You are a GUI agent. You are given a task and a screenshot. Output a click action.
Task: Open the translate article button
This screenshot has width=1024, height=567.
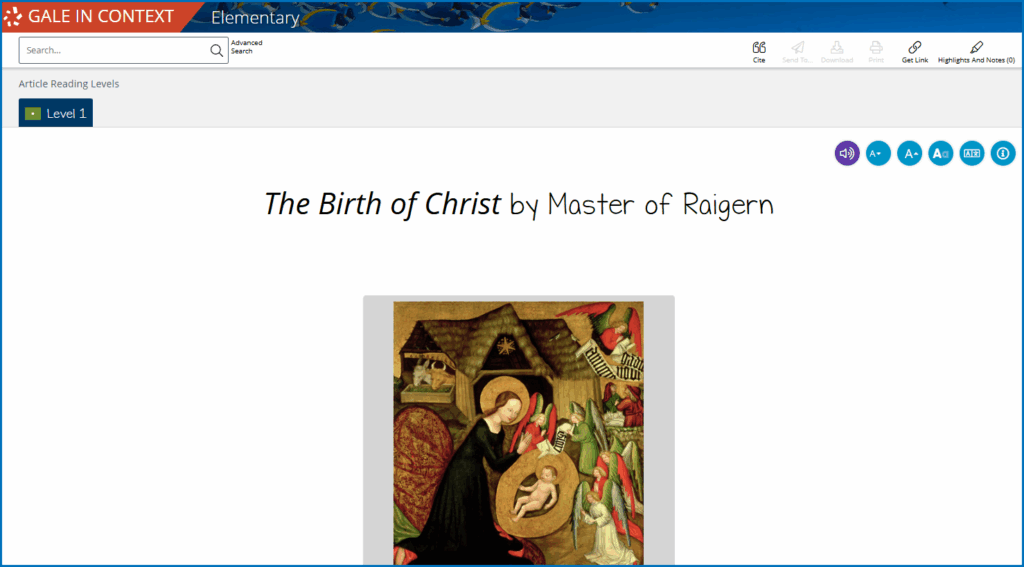(971, 153)
